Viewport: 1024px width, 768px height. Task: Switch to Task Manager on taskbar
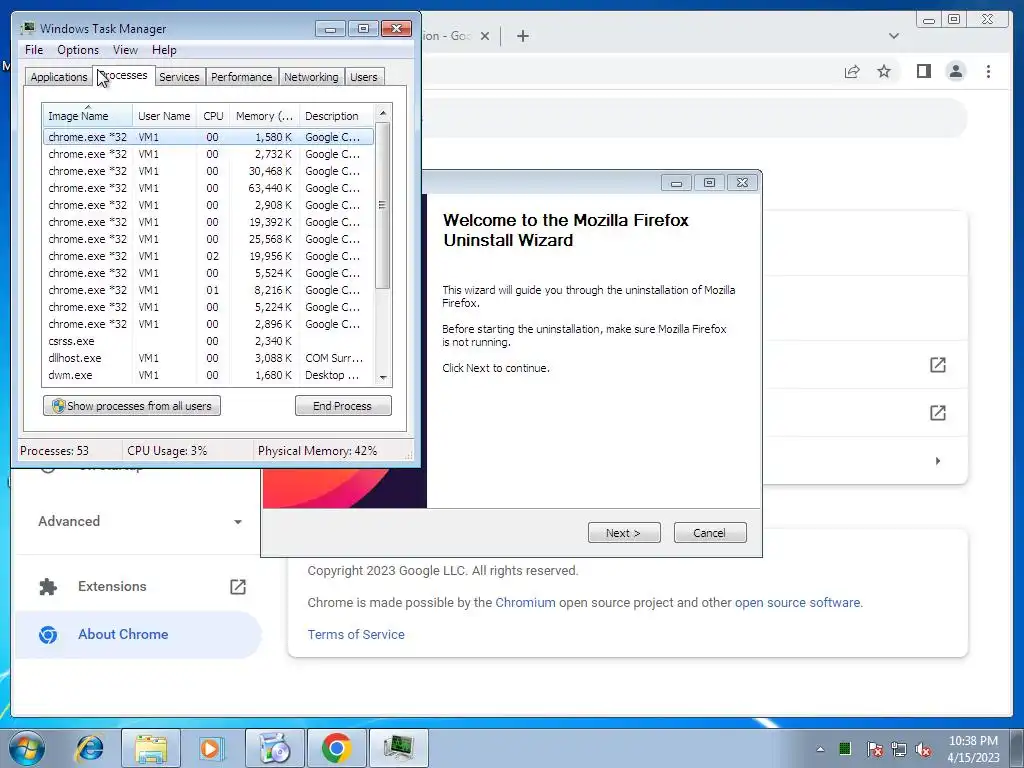pos(399,748)
